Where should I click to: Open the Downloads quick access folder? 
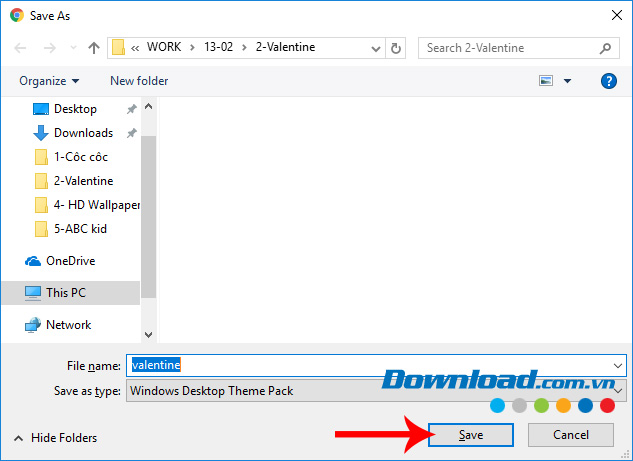[x=83, y=133]
